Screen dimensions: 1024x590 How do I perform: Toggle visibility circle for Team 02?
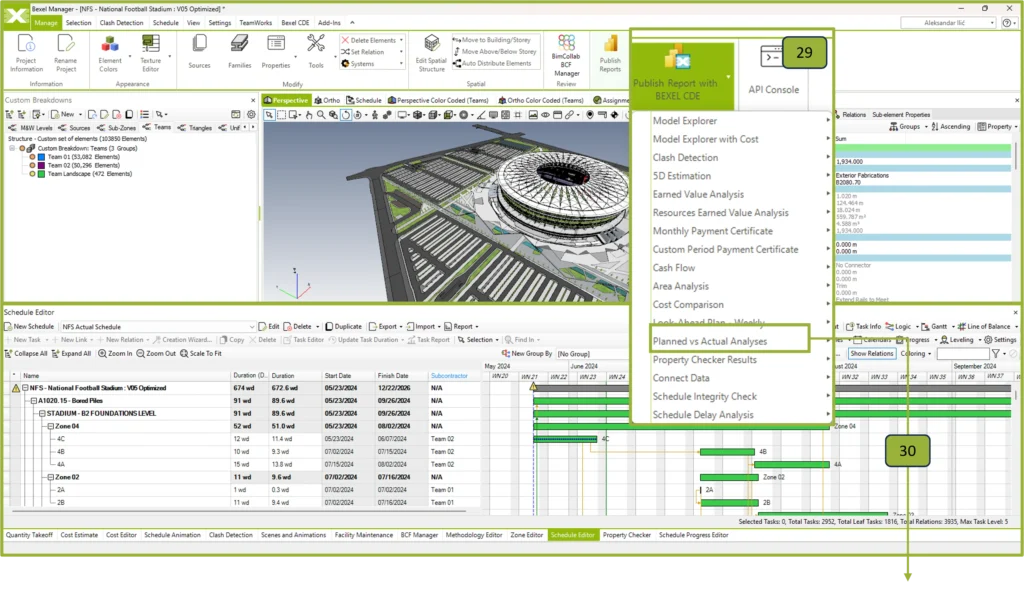tap(32, 165)
